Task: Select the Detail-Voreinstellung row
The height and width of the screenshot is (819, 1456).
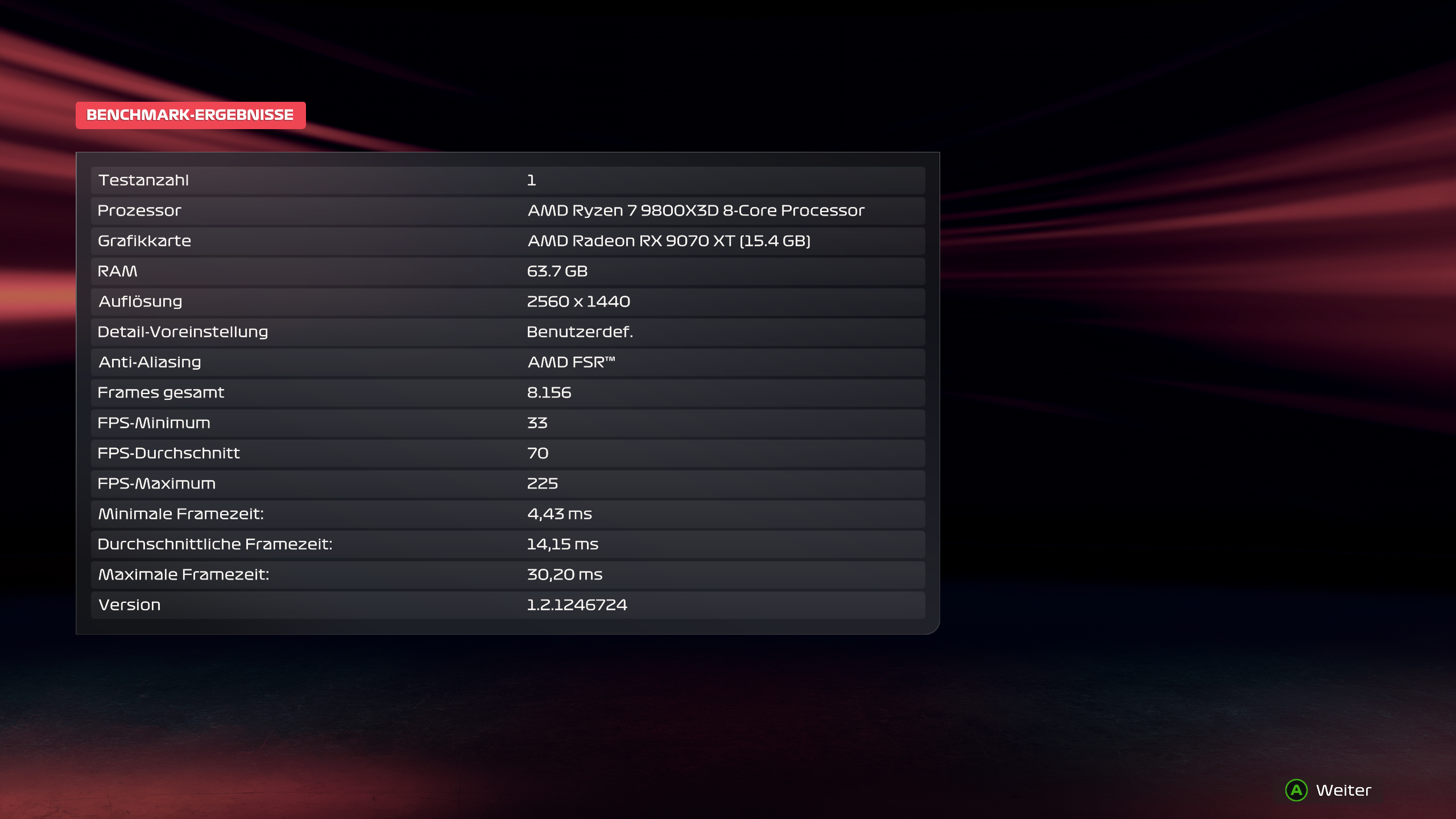Action: 507,332
